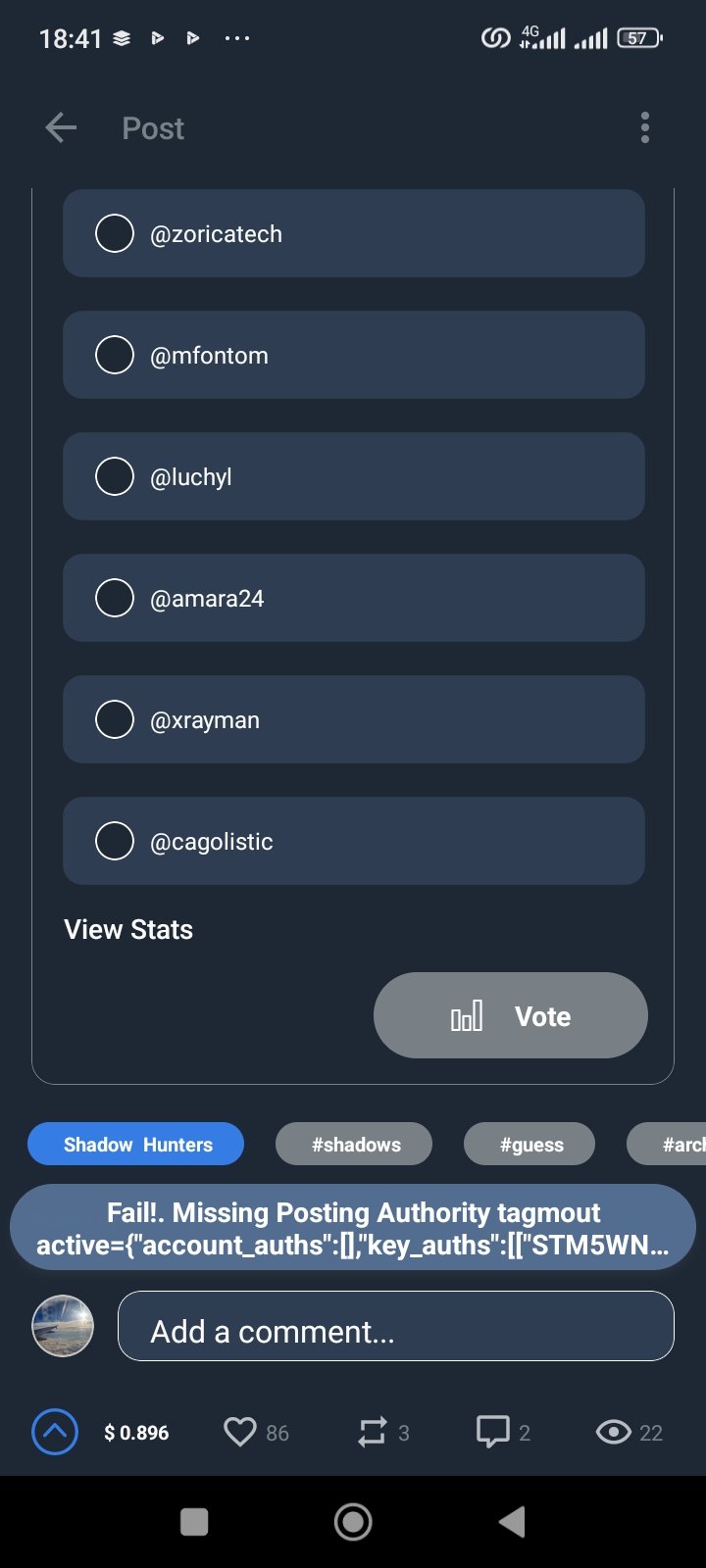Screen dimensions: 706x1568
Task: Tap the heart likes icon
Action: (240, 1432)
